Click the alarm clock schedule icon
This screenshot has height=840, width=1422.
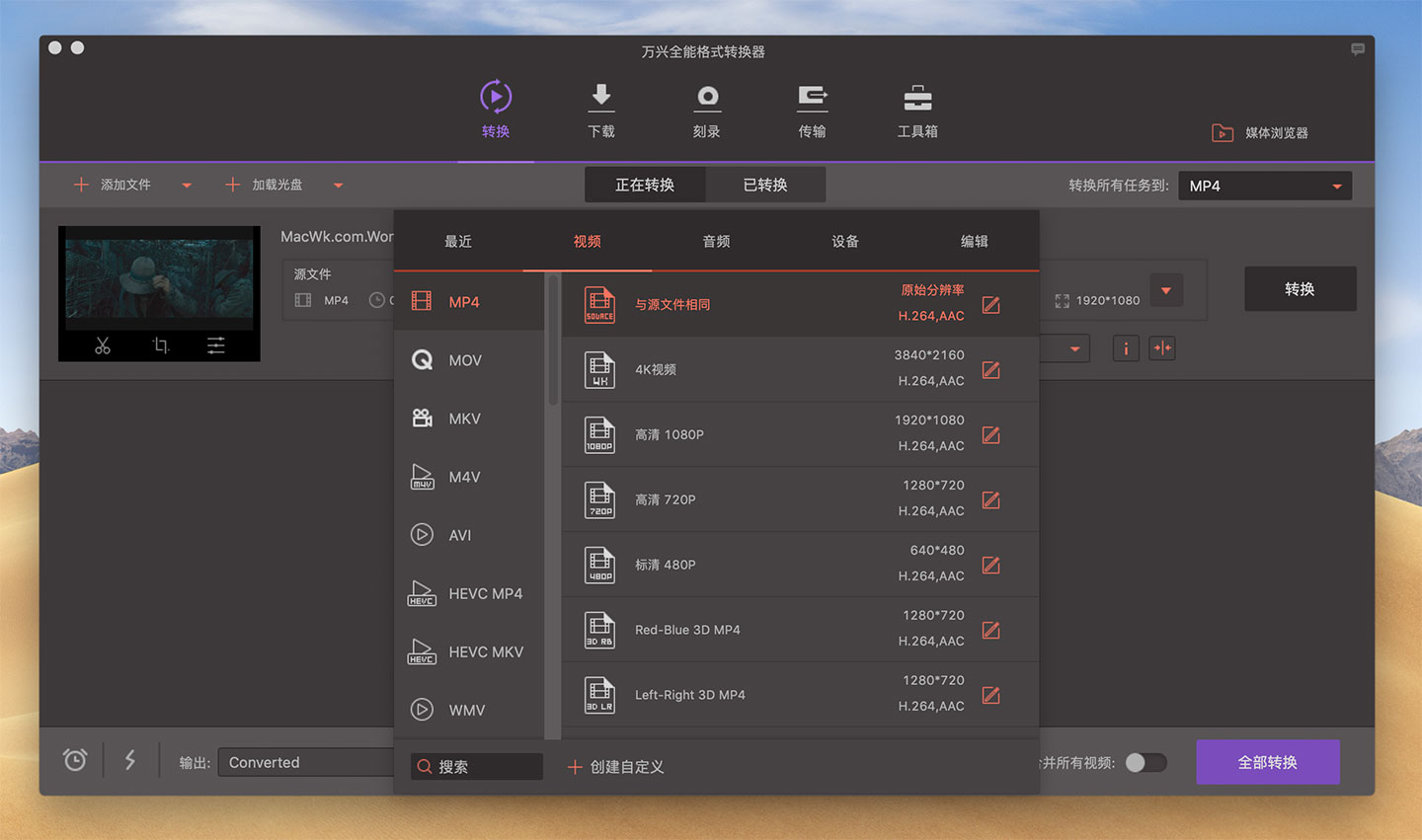click(x=75, y=760)
